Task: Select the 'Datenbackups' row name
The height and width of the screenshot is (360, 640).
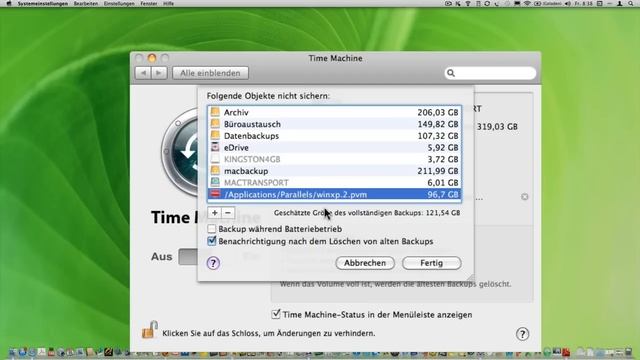Action: 251,136
